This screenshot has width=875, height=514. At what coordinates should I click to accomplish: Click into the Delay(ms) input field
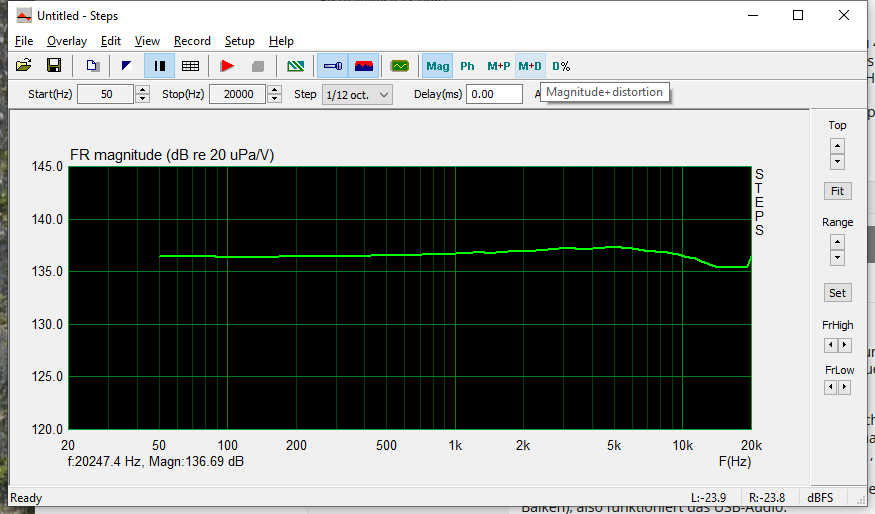(494, 94)
